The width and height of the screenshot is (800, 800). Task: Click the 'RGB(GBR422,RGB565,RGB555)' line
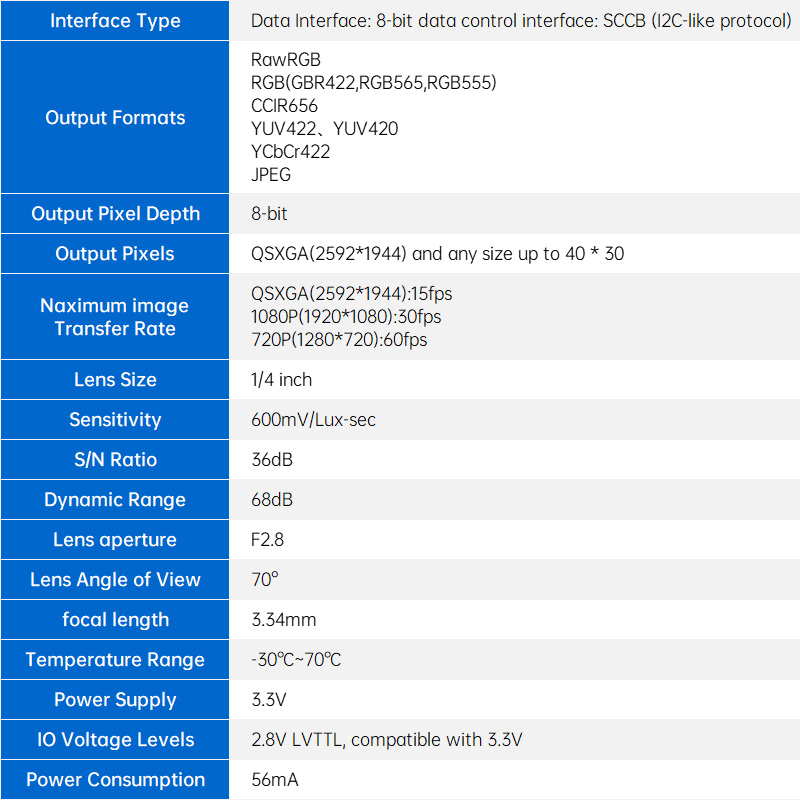[373, 83]
